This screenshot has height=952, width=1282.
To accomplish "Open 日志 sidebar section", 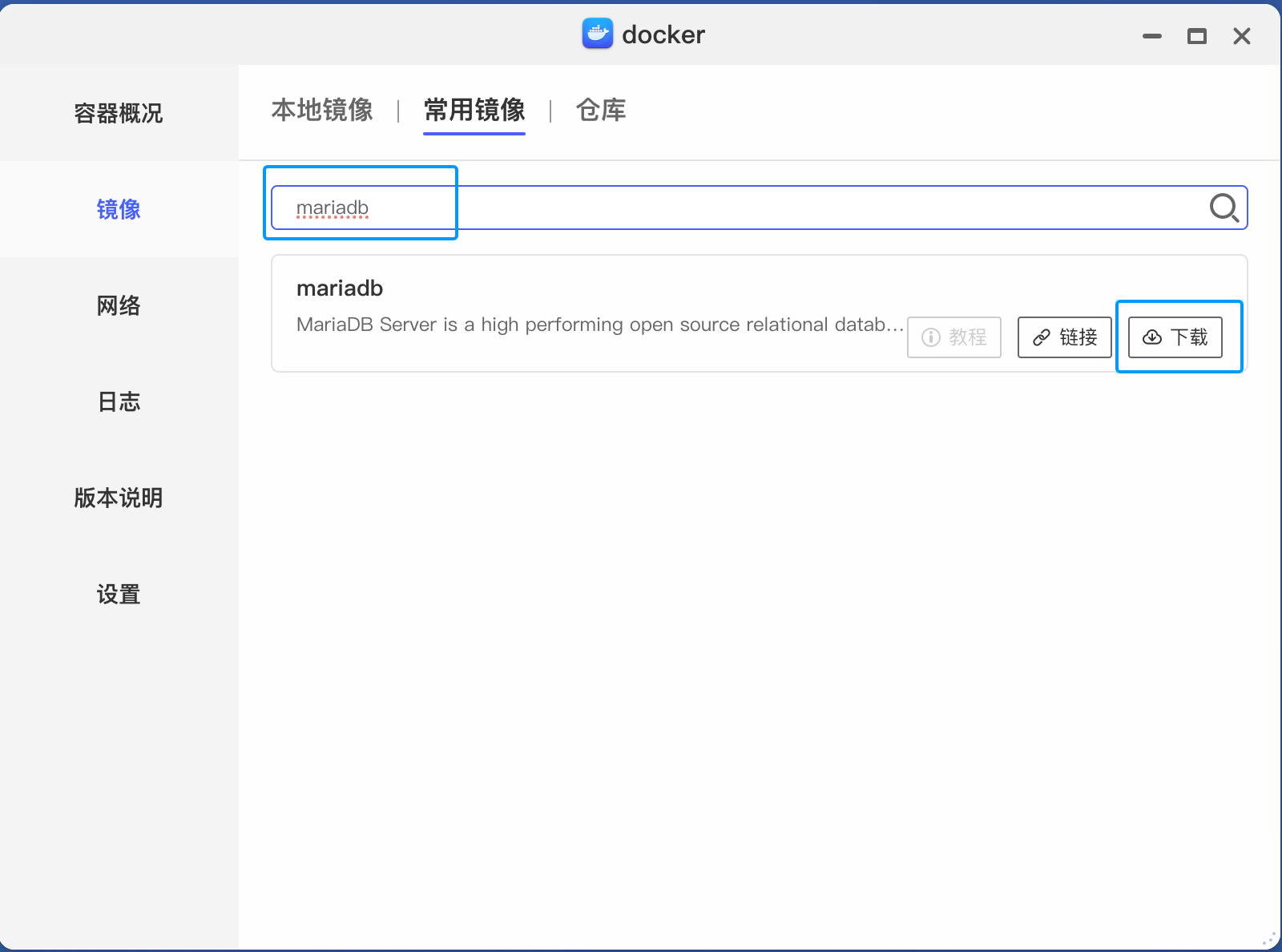I will coord(119,401).
